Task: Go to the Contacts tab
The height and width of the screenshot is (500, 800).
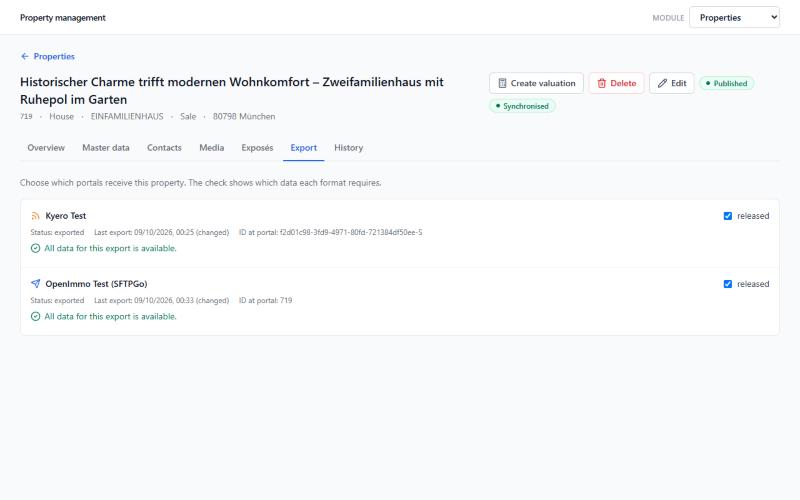Action: [x=164, y=147]
